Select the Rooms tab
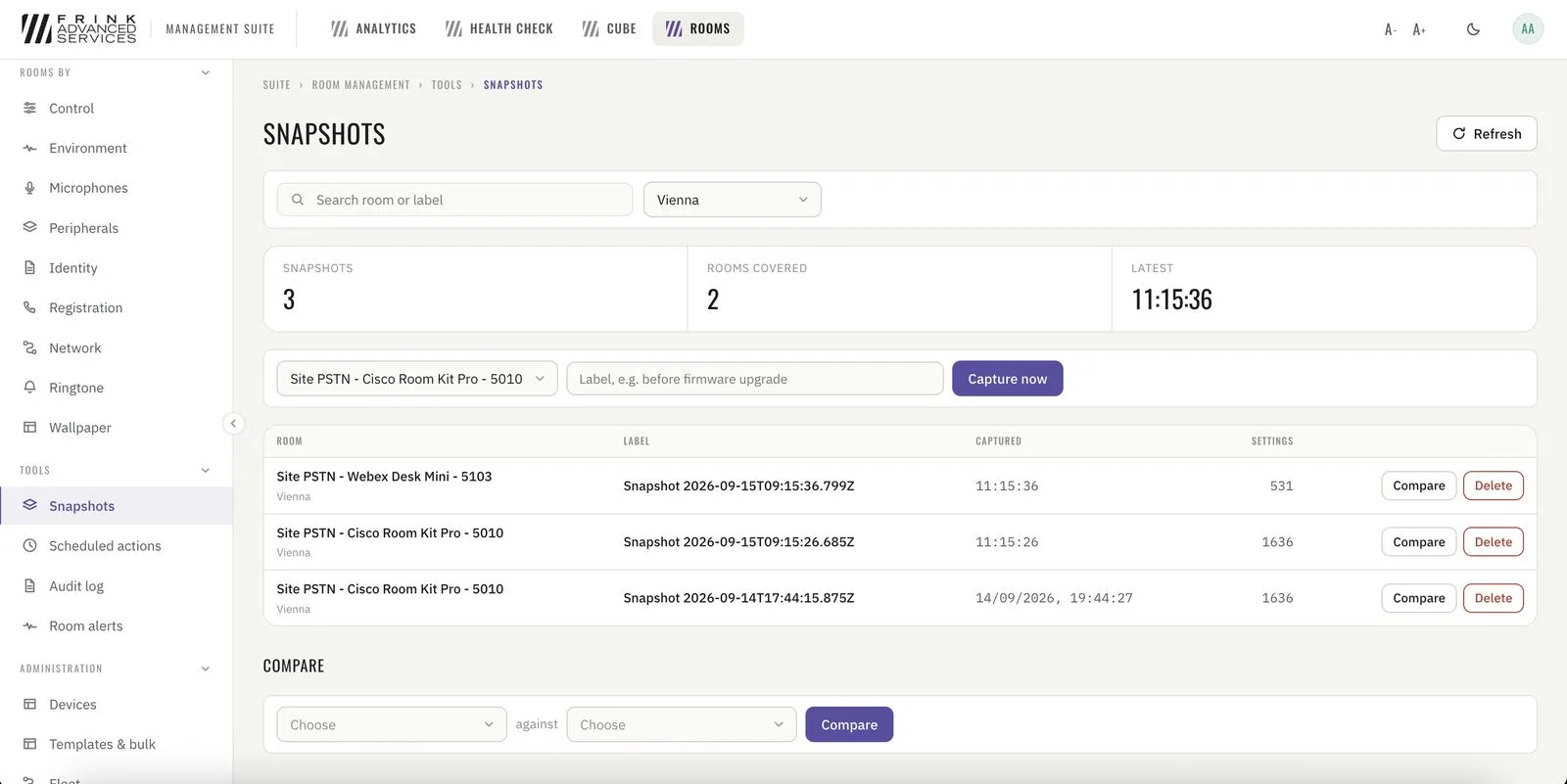The width and height of the screenshot is (1567, 784). point(698,29)
